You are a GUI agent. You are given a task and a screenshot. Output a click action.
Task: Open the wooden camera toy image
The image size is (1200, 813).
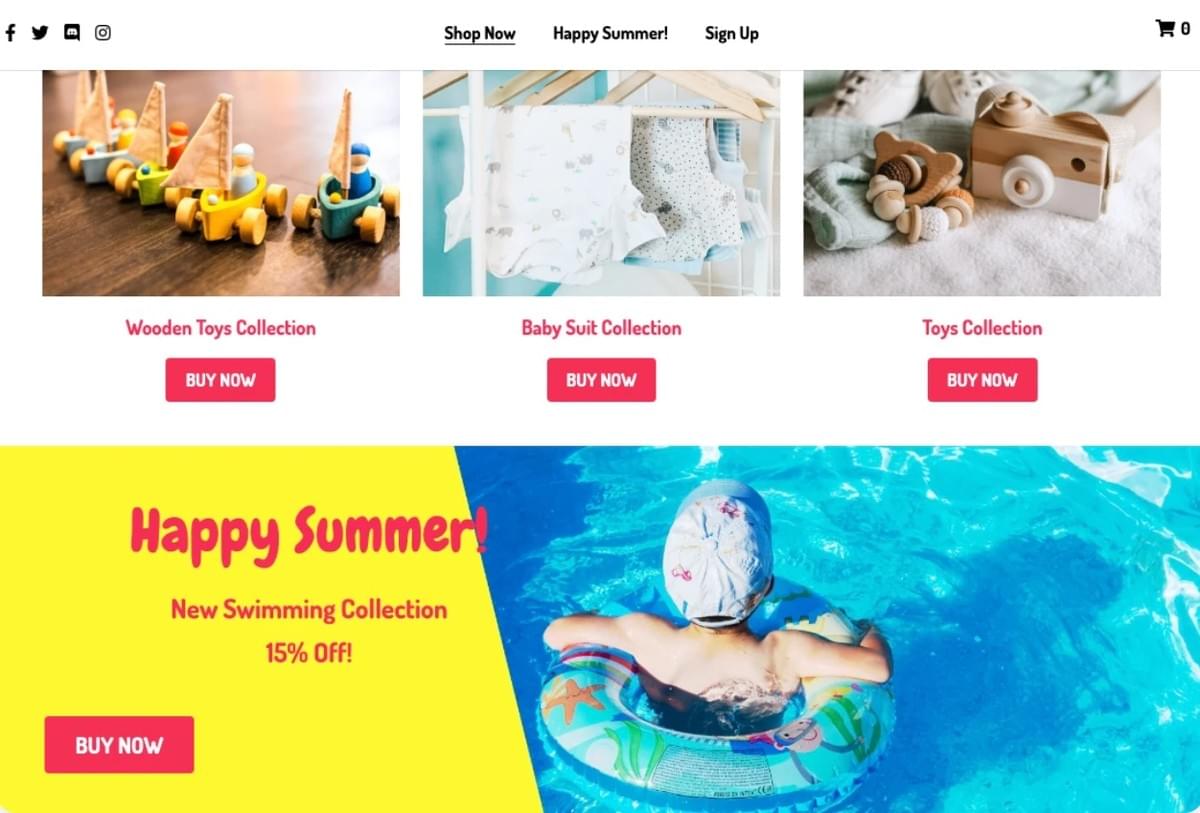coord(982,183)
